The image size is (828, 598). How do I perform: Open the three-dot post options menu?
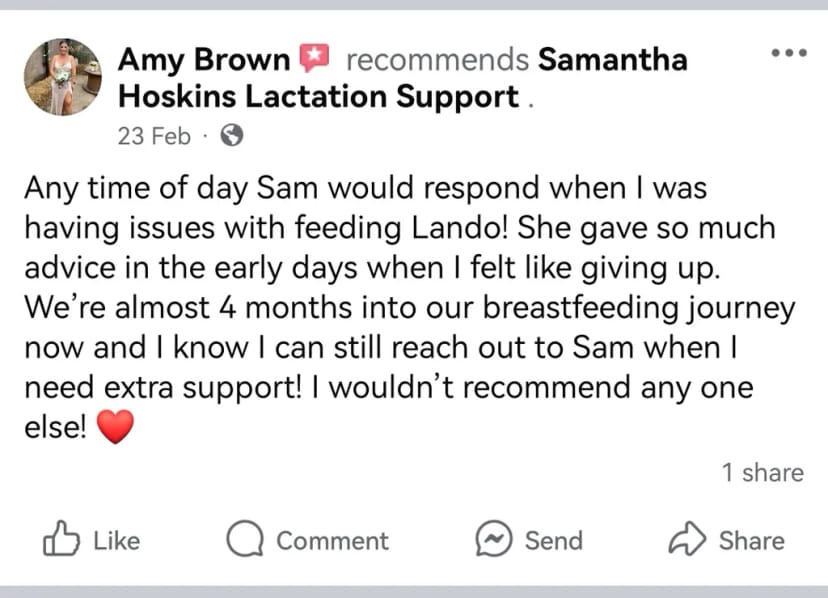[x=789, y=53]
